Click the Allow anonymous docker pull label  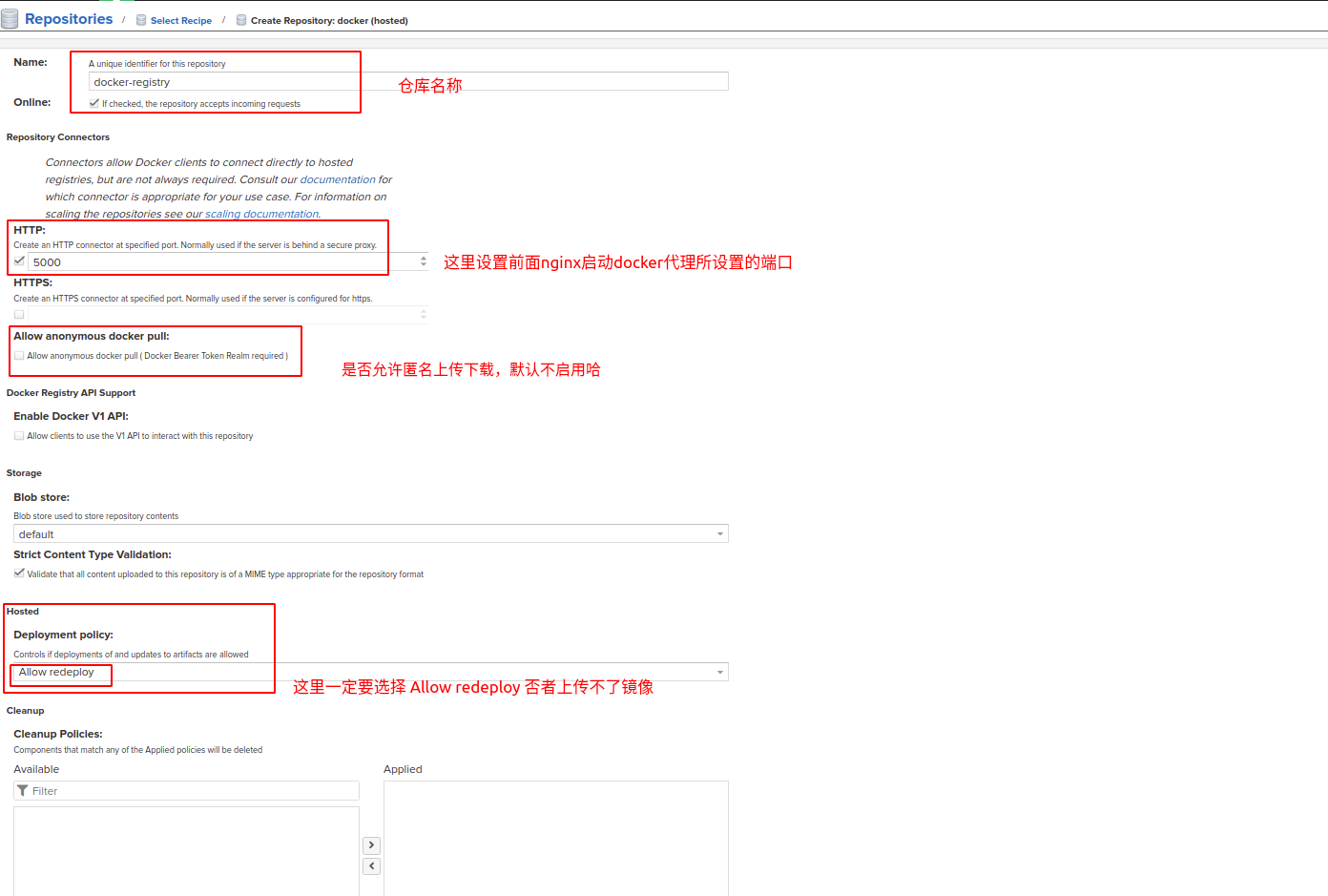click(92, 336)
